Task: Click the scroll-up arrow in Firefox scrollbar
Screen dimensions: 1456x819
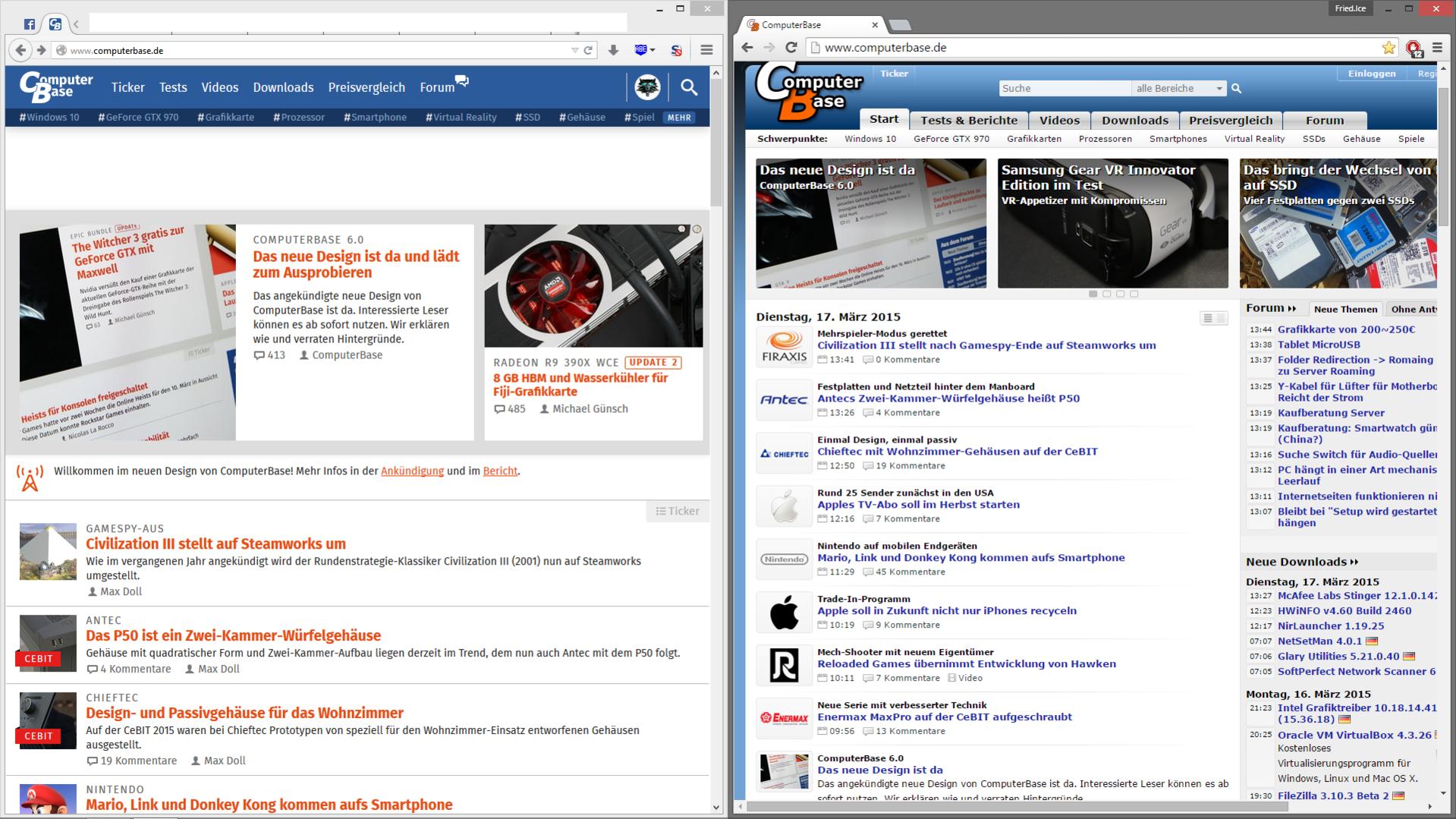Action: [716, 73]
